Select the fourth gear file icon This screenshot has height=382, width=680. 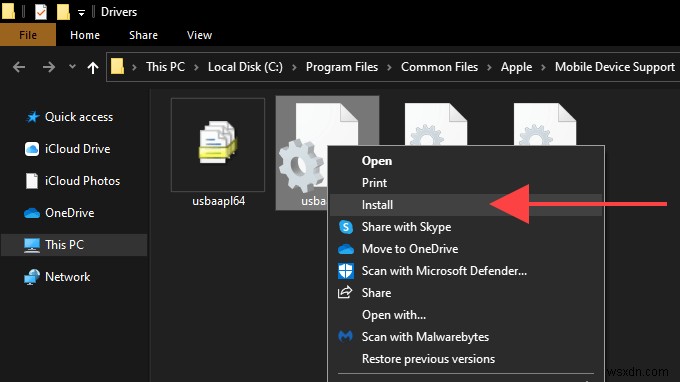click(x=545, y=124)
